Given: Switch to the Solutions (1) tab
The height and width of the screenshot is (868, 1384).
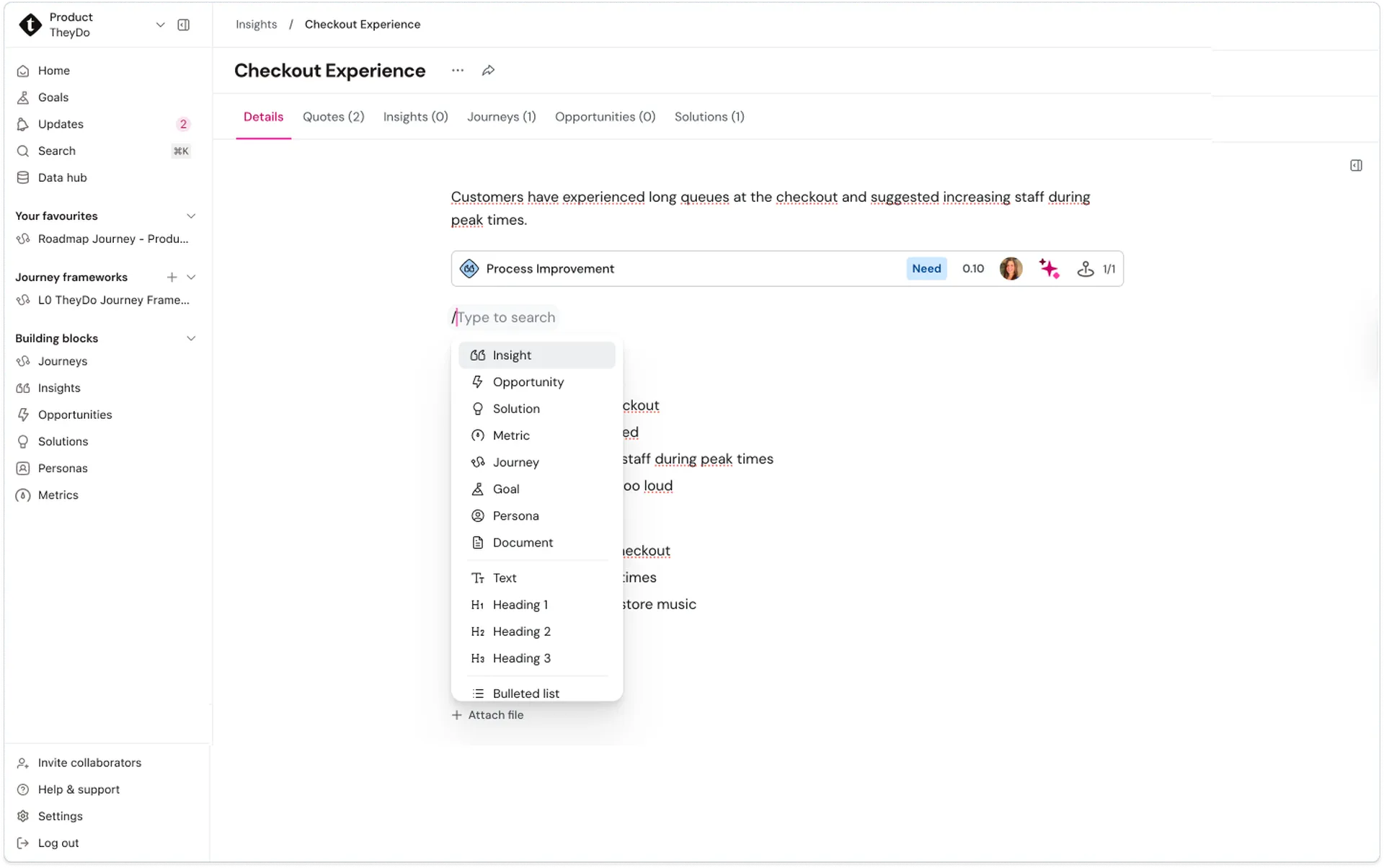Looking at the screenshot, I should click(709, 117).
